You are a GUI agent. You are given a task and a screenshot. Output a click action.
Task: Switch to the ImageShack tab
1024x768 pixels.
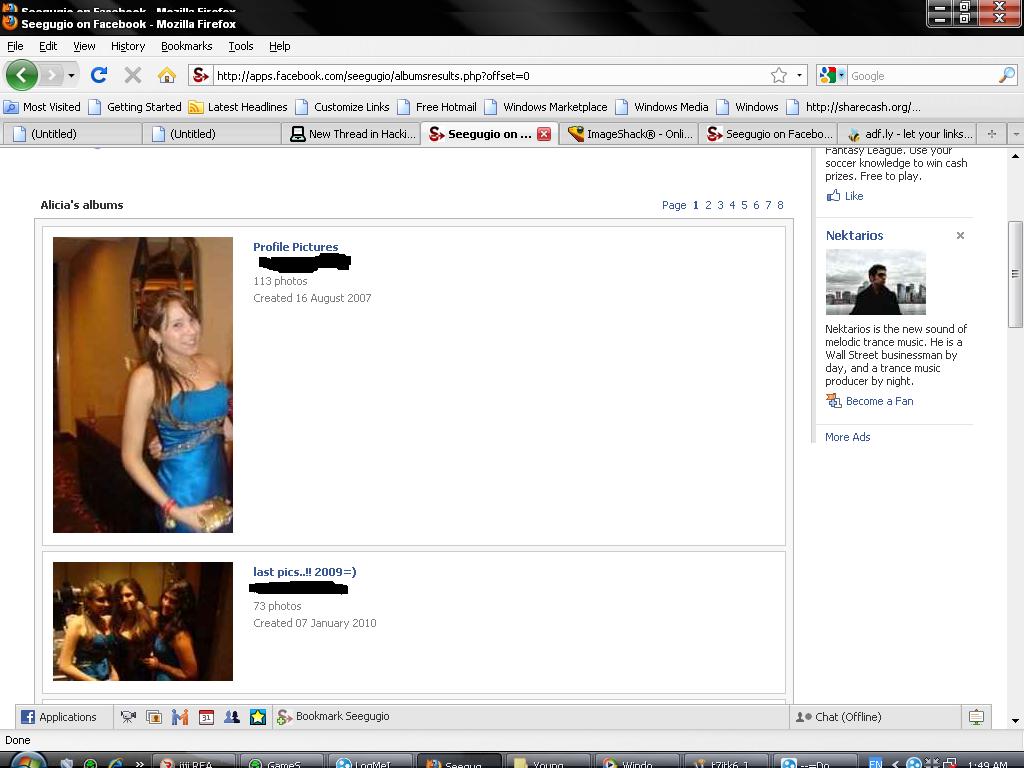[629, 133]
